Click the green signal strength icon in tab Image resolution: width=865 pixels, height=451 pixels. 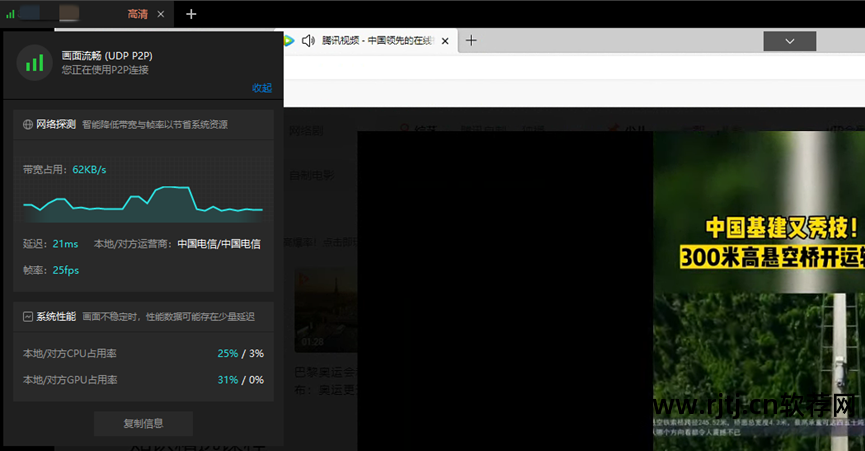coord(10,14)
